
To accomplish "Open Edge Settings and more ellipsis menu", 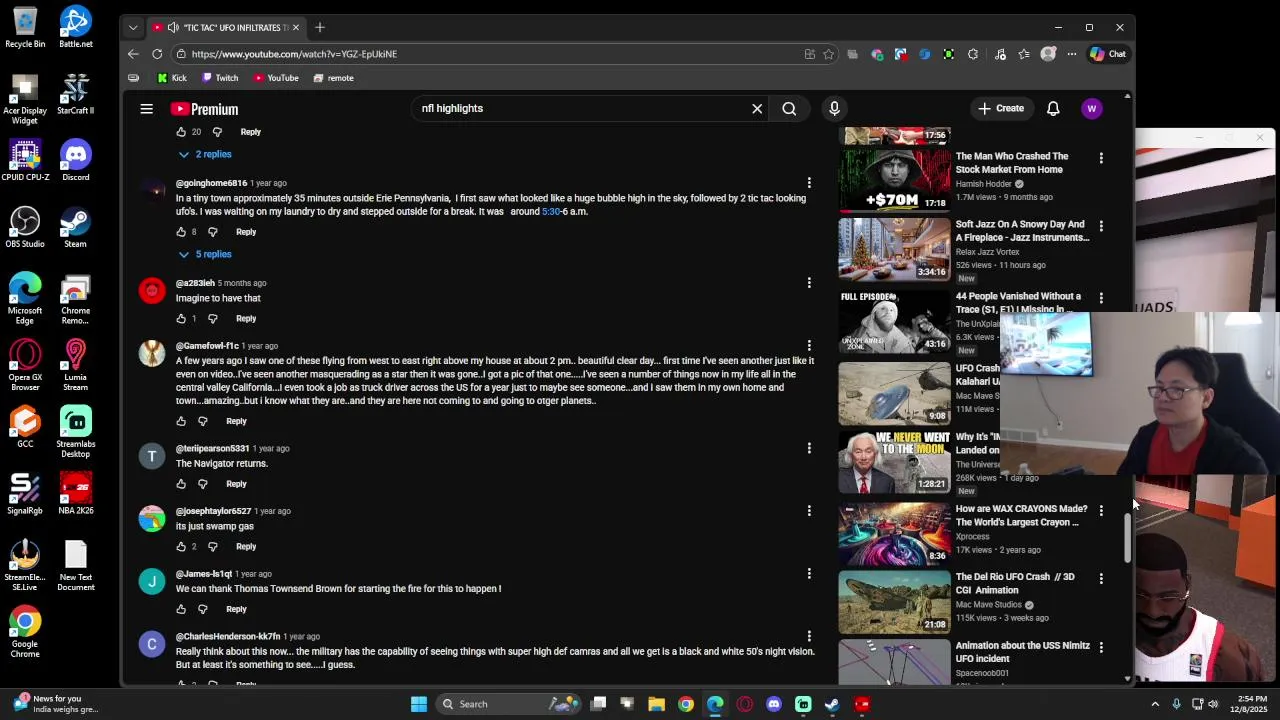I will [x=1072, y=54].
